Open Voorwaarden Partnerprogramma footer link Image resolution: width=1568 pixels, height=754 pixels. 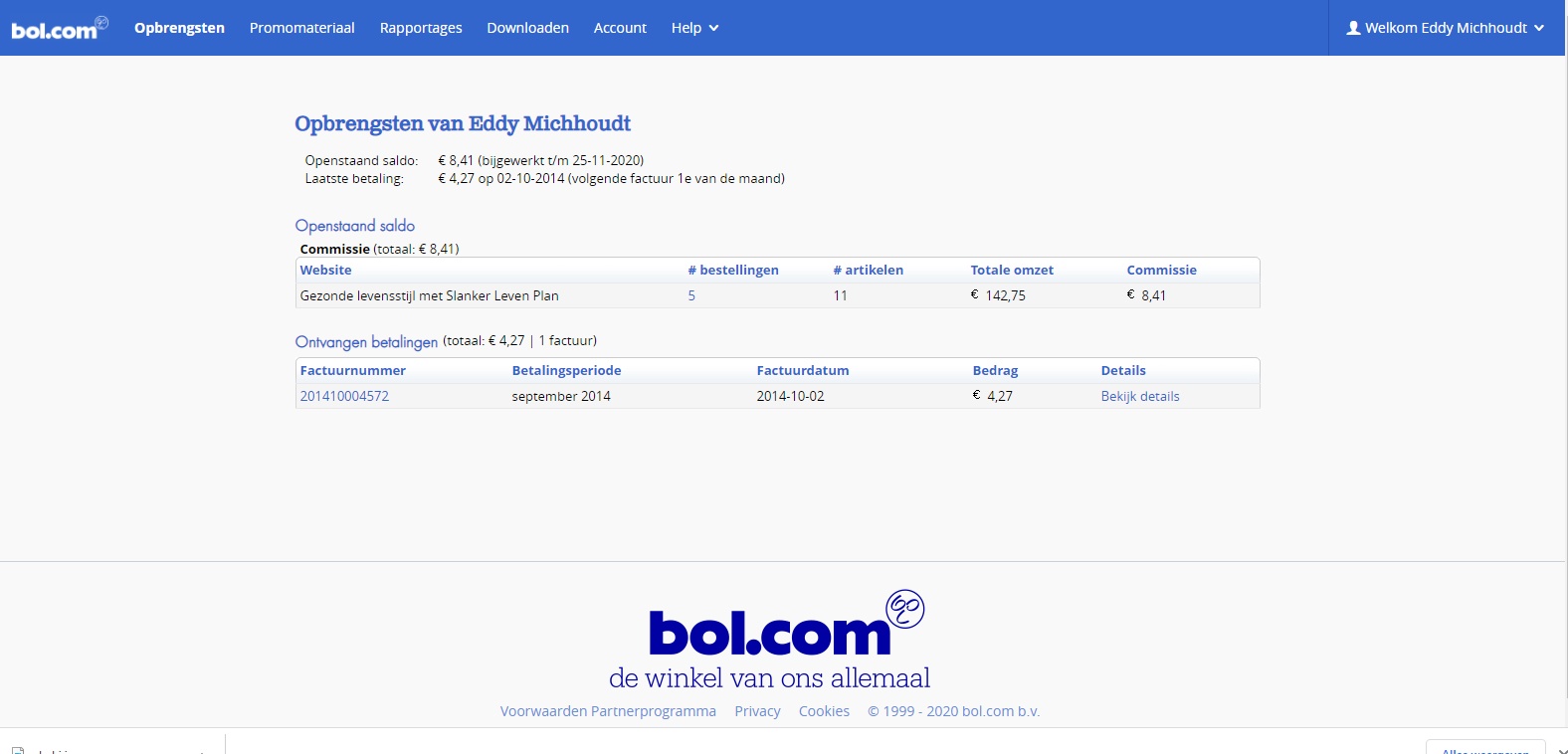point(608,711)
